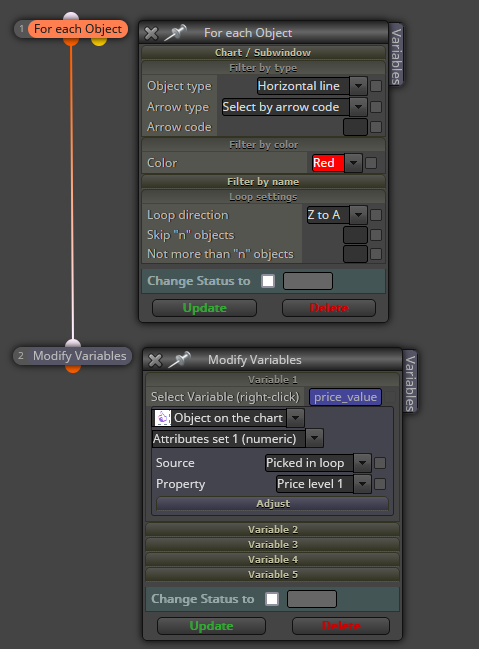Pin the Modify Variables panel
479x649 pixels.
click(x=179, y=360)
